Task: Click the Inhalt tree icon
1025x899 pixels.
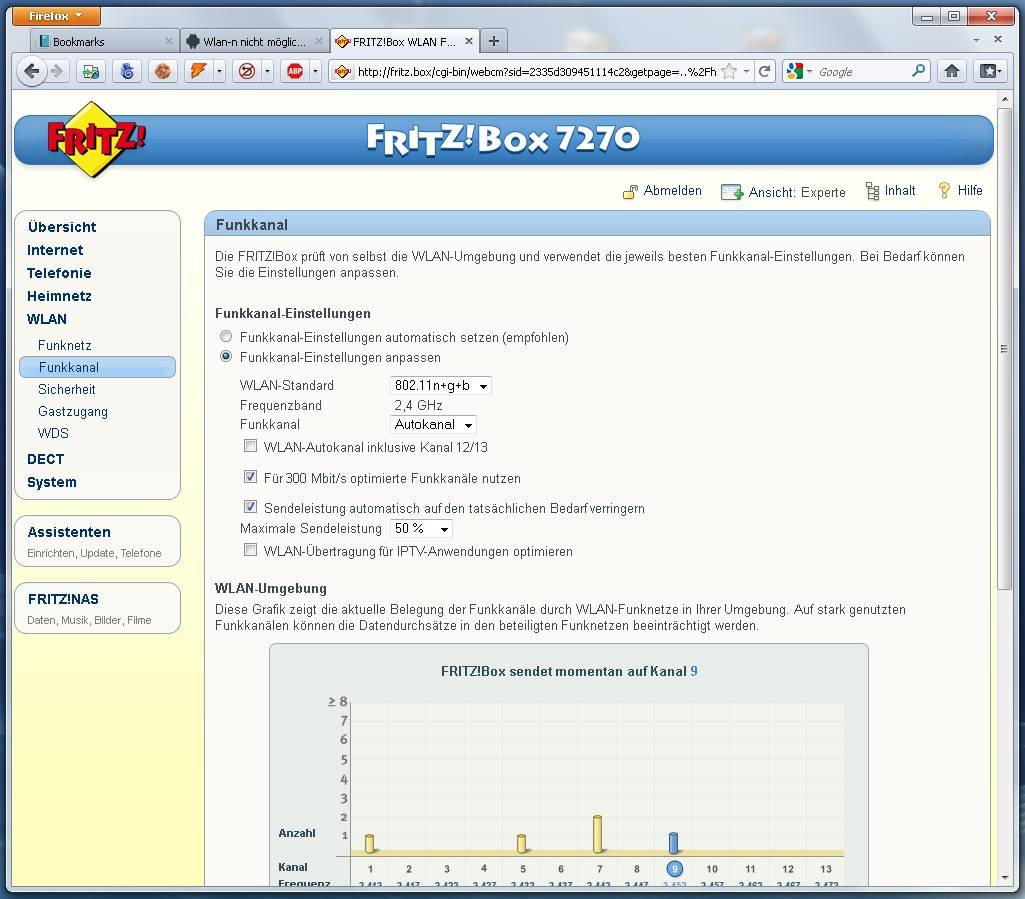Action: 872,191
